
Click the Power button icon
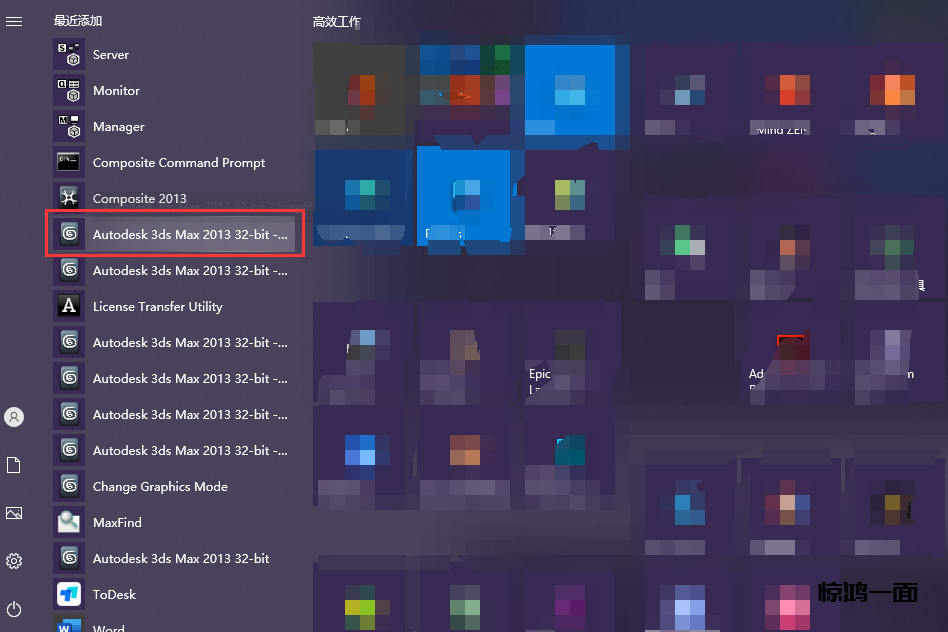(14, 609)
